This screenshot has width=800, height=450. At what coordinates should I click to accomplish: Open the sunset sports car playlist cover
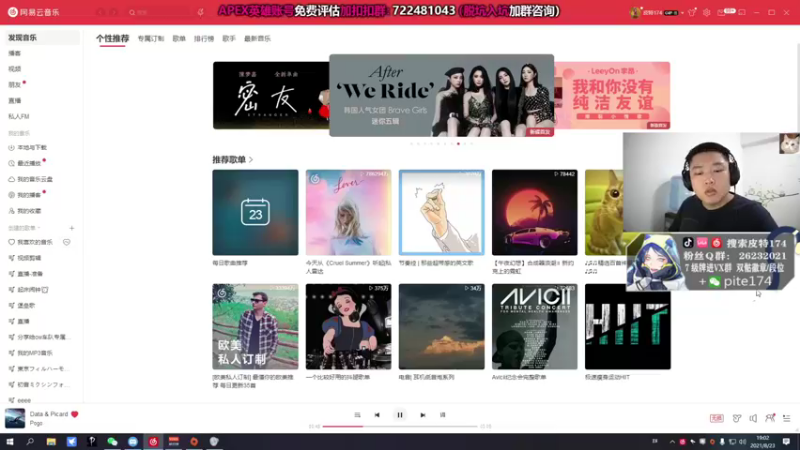[535, 212]
